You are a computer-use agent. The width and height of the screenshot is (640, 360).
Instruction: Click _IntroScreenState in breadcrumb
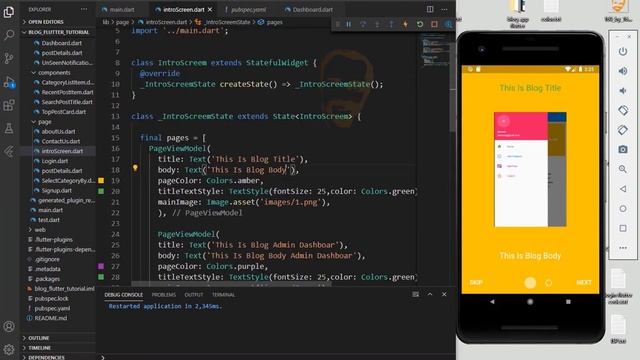pyautogui.click(x=227, y=22)
